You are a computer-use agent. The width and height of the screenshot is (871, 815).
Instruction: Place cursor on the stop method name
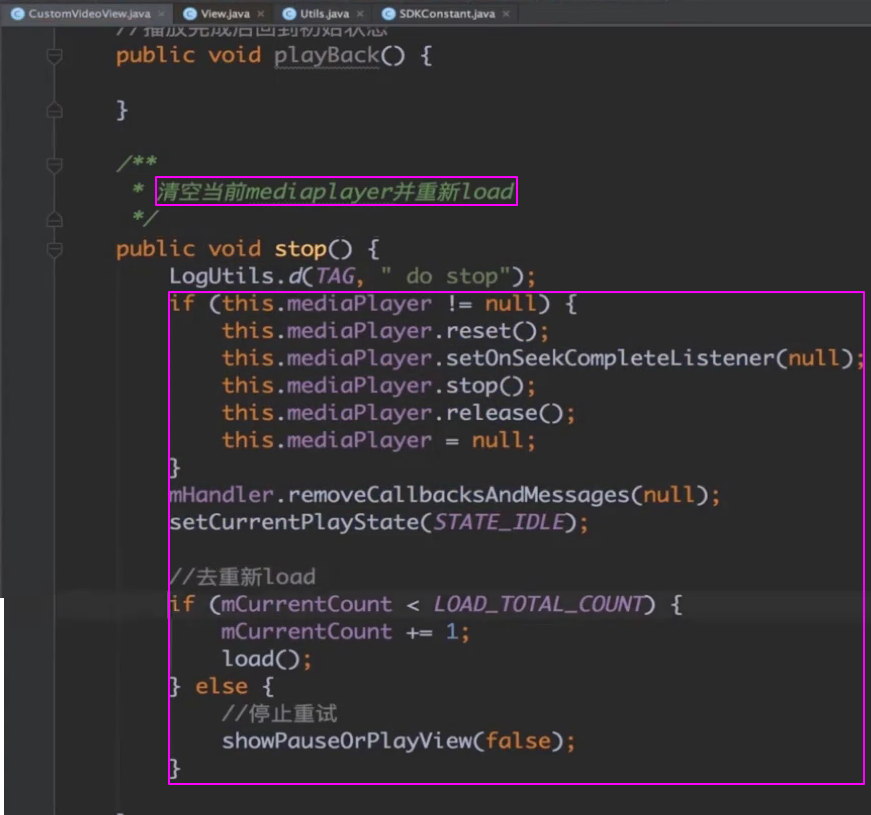[301, 248]
